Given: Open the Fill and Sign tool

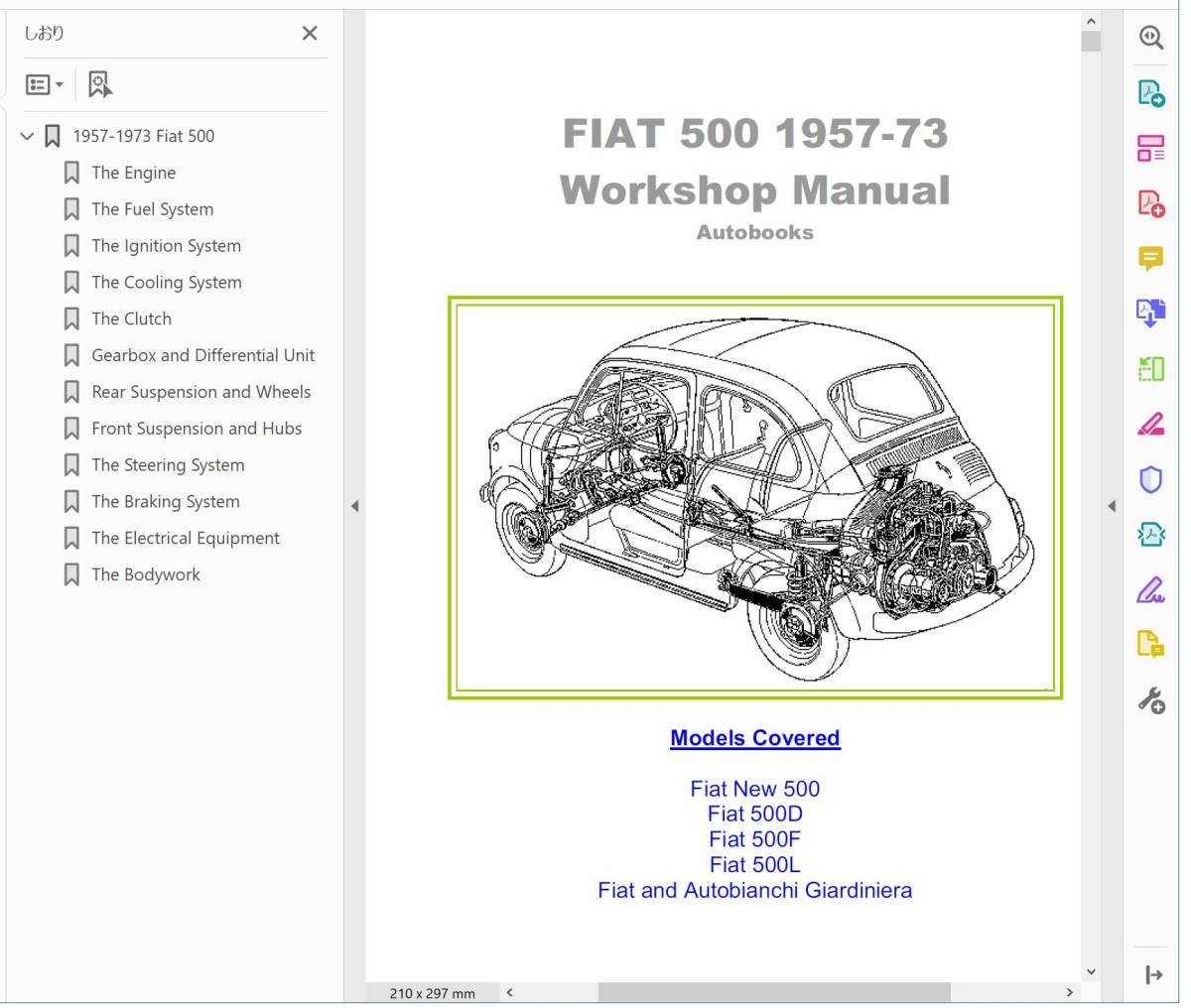Looking at the screenshot, I should (1151, 590).
